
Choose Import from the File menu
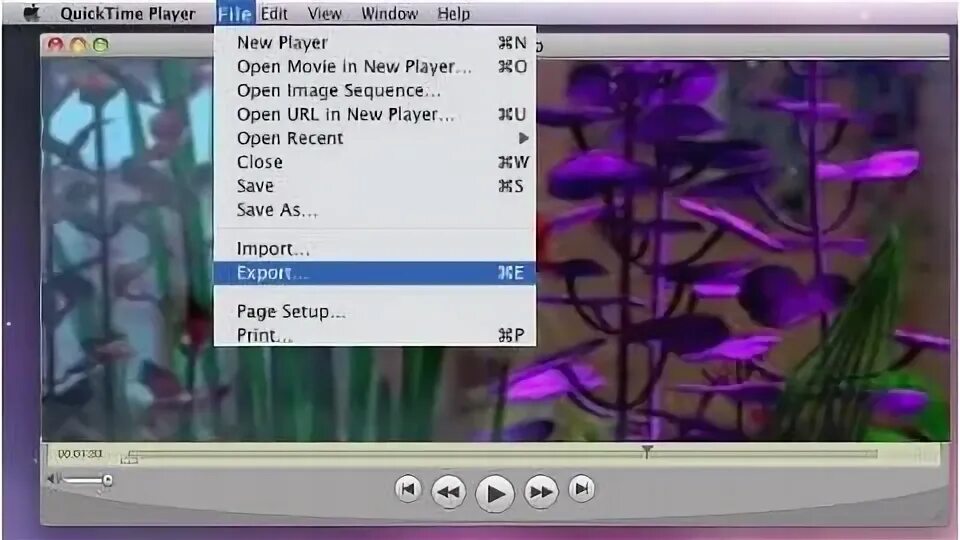coord(375,249)
